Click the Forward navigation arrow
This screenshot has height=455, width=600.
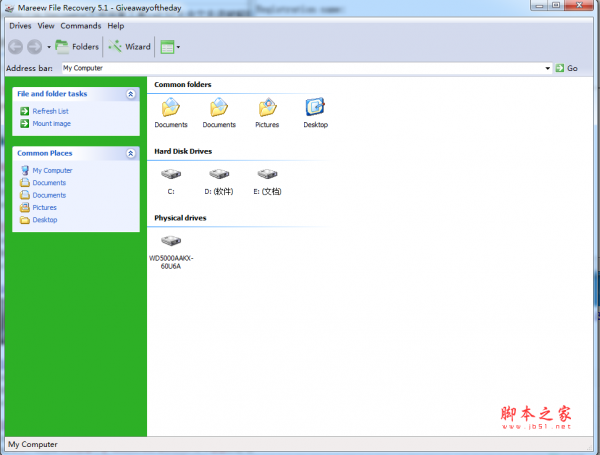[x=34, y=47]
